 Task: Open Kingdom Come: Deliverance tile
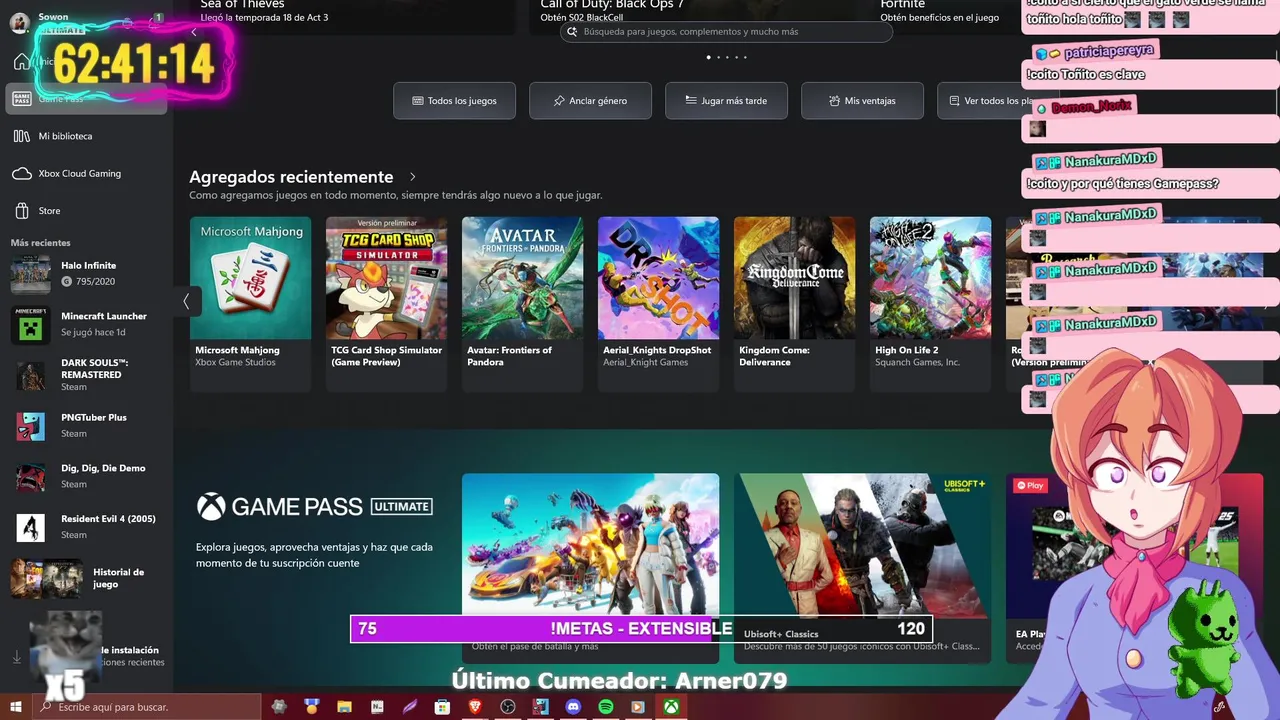click(x=794, y=303)
